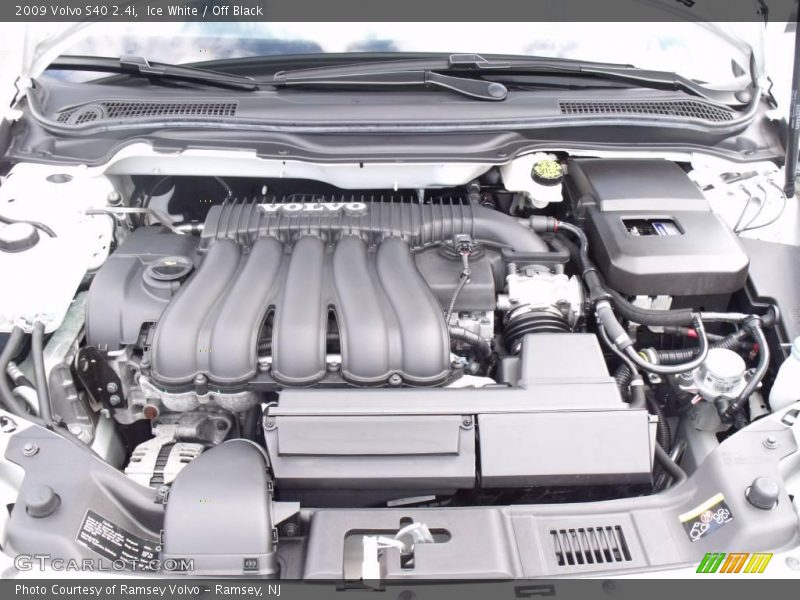
Task: Click the "2009 Volvo S40 2.4i" title text
Action: pos(76,11)
